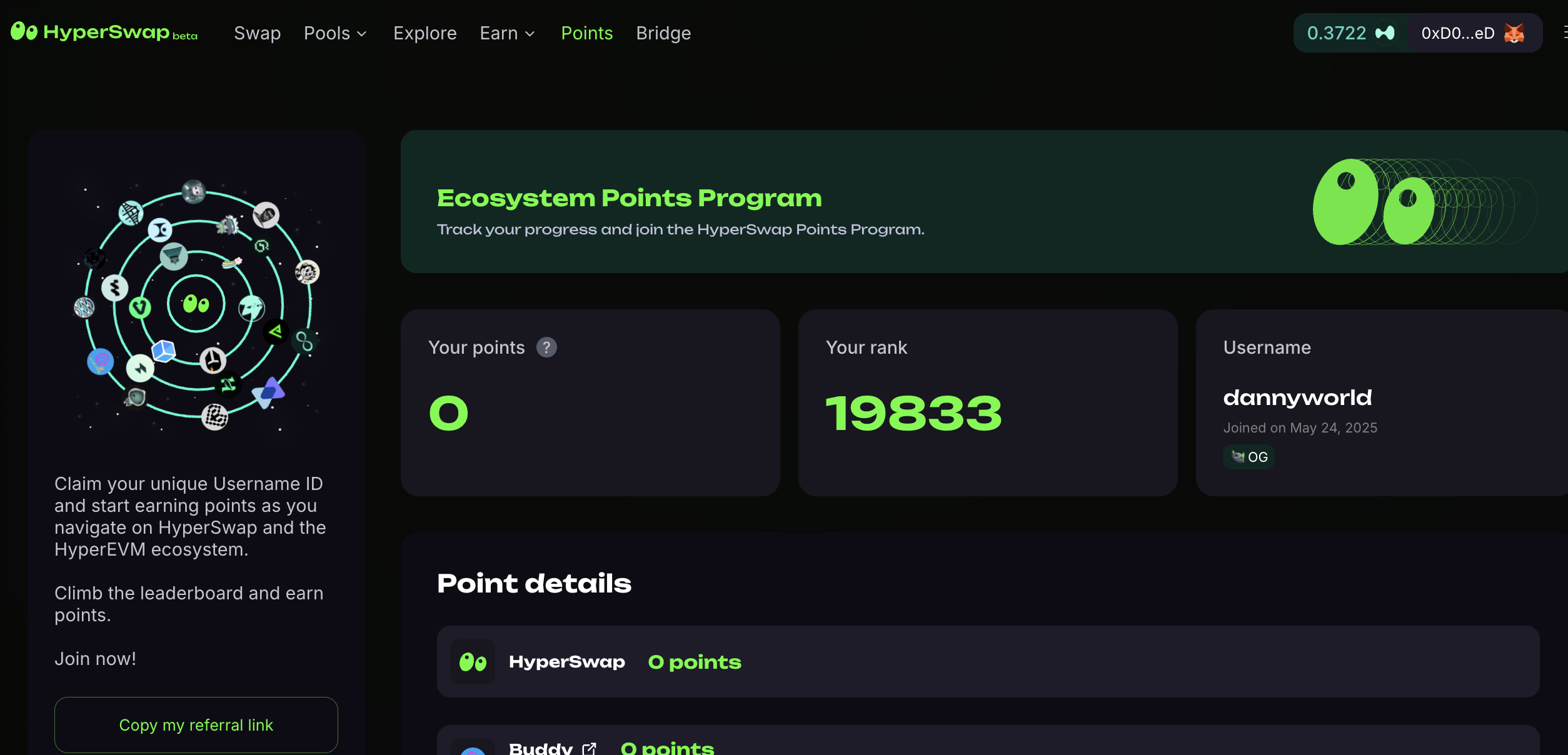Image resolution: width=1568 pixels, height=755 pixels.
Task: Click the 0.3722 balance display
Action: (x=1337, y=33)
